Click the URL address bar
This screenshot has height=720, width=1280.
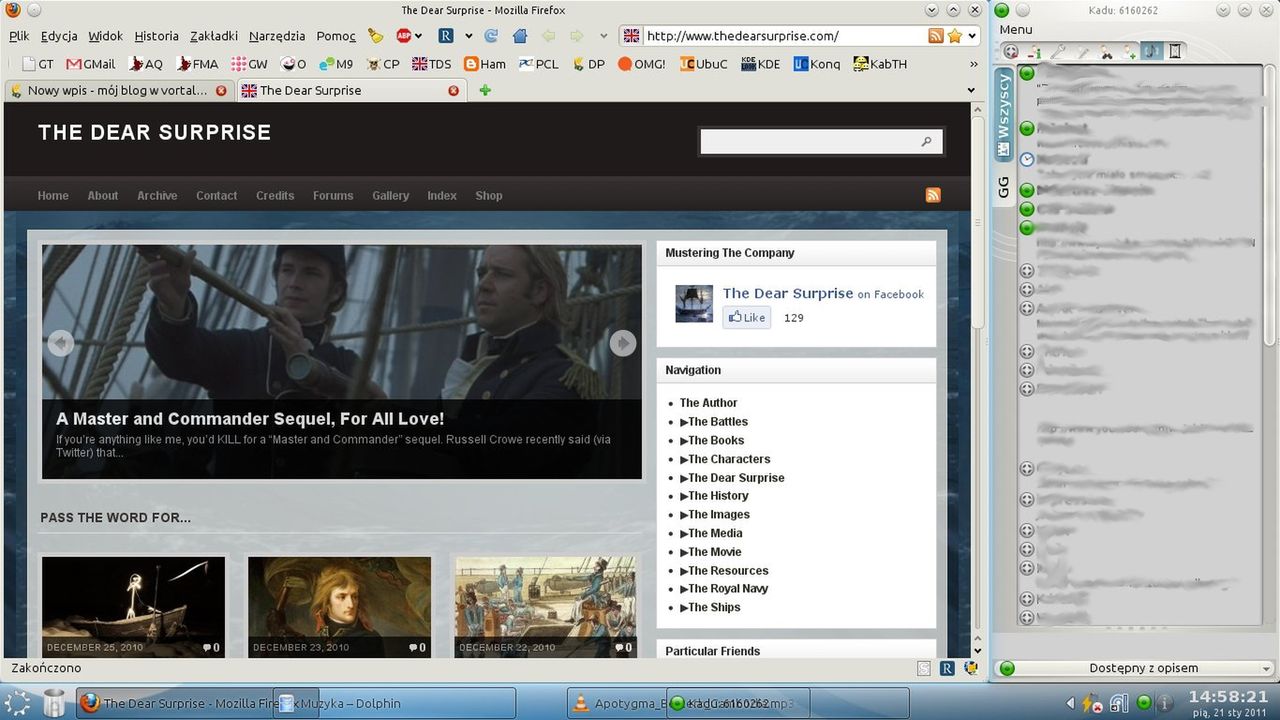coord(783,36)
